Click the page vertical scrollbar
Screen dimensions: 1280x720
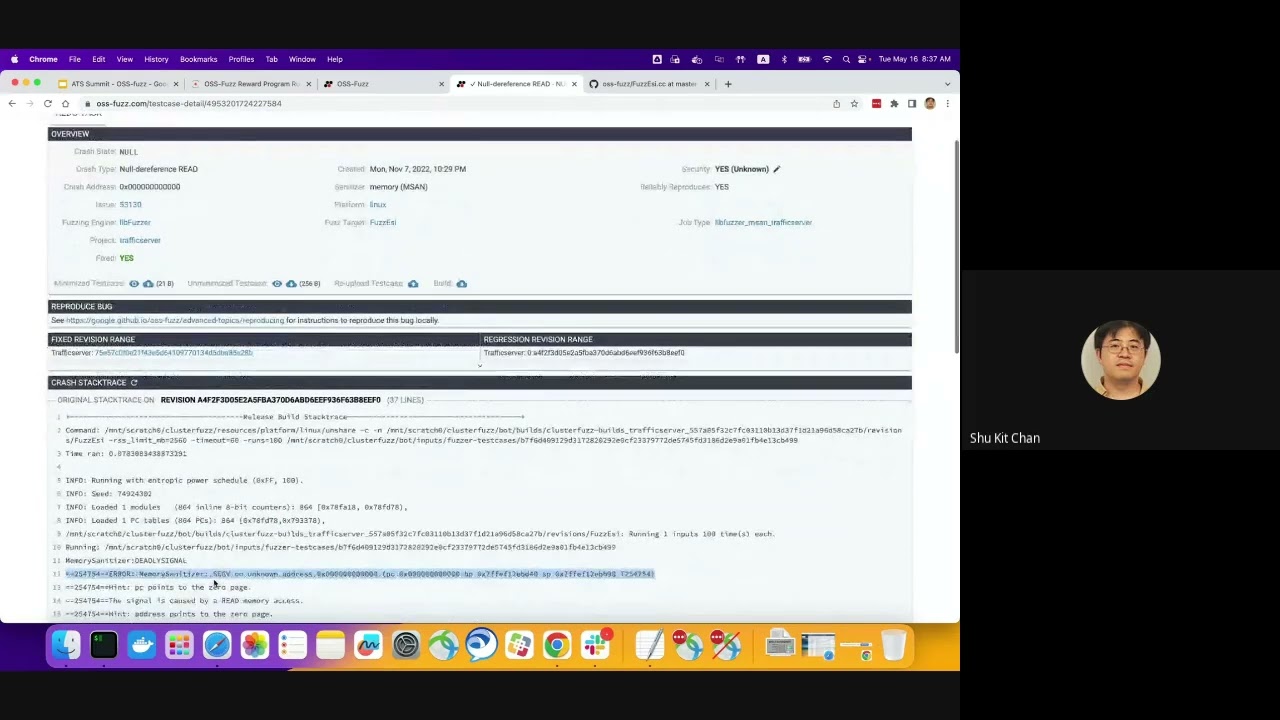[956, 245]
